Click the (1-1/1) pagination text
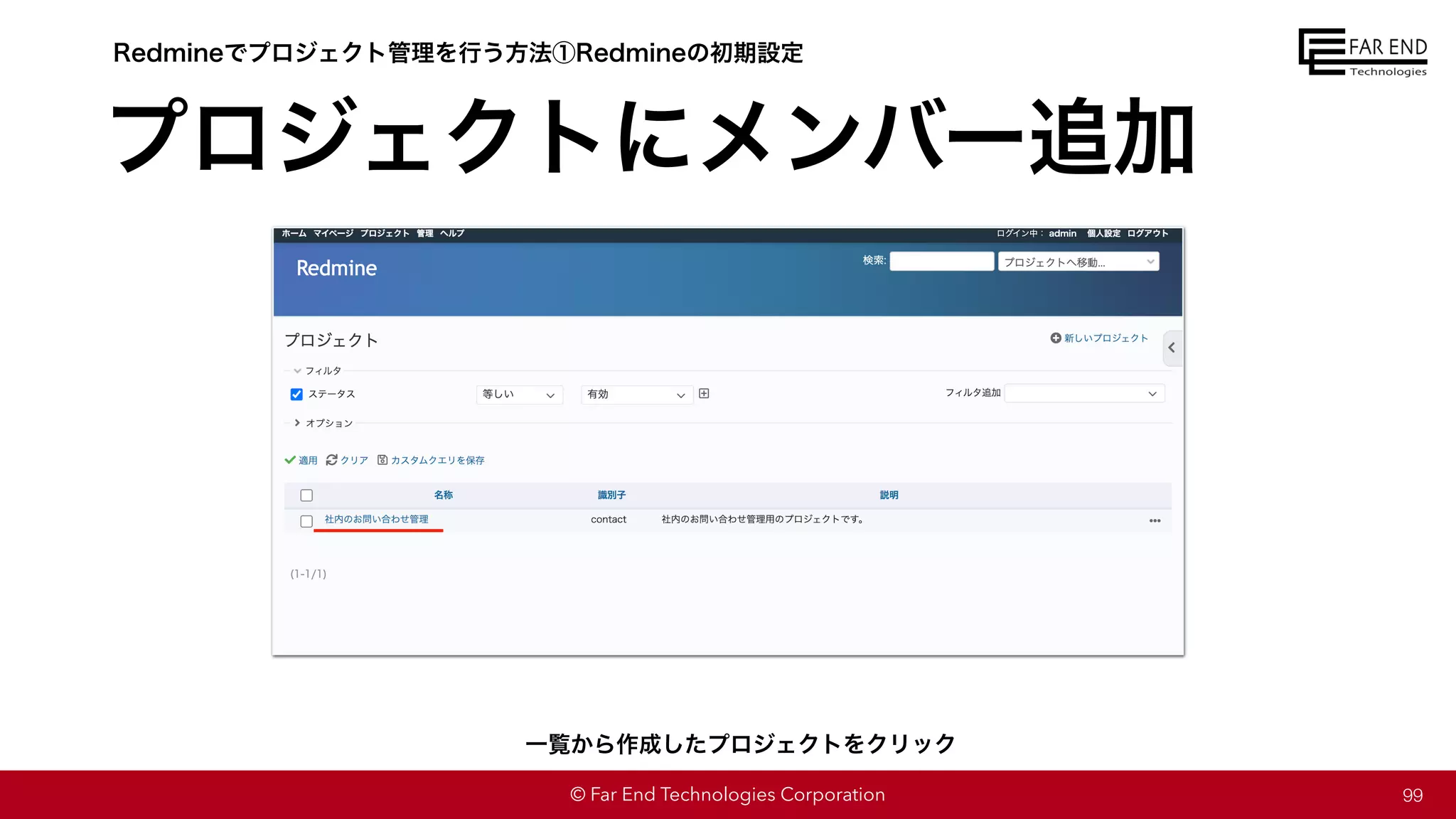Viewport: 1456px width, 819px height. pos(309,574)
